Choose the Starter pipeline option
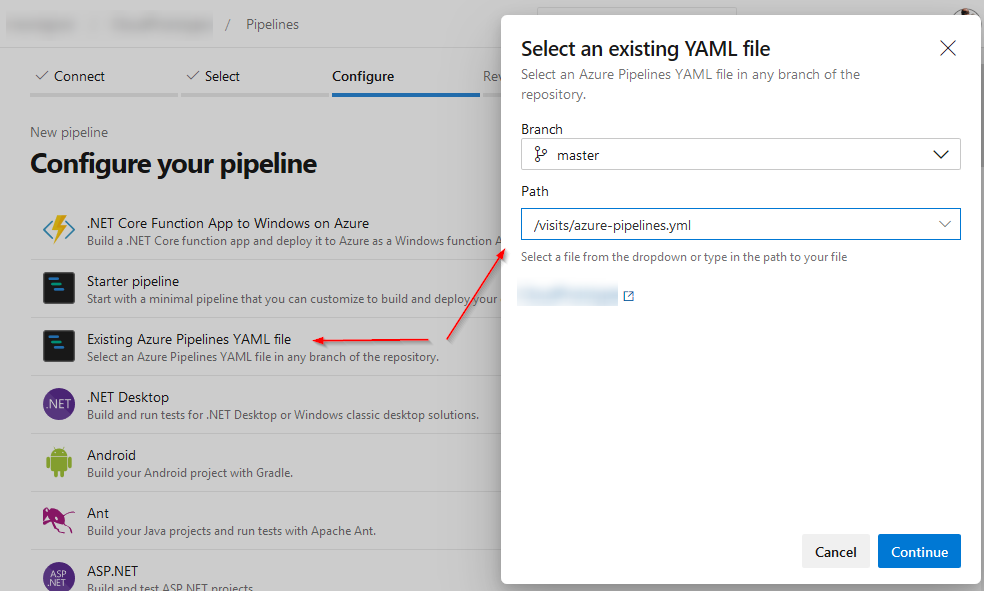The height and width of the screenshot is (591, 984). pyautogui.click(x=133, y=282)
